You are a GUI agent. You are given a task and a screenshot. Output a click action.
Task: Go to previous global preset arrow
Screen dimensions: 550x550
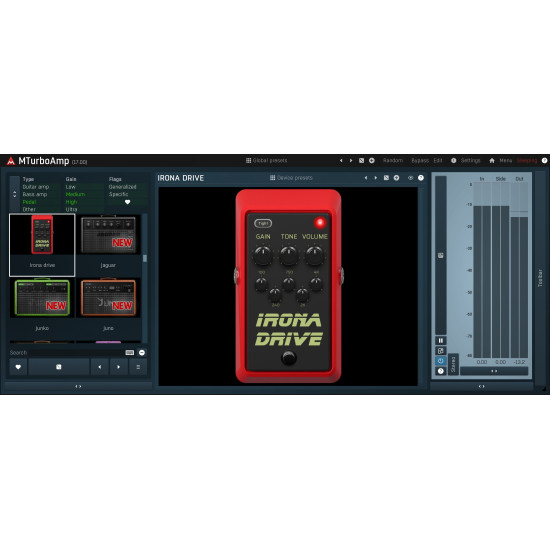click(341, 161)
